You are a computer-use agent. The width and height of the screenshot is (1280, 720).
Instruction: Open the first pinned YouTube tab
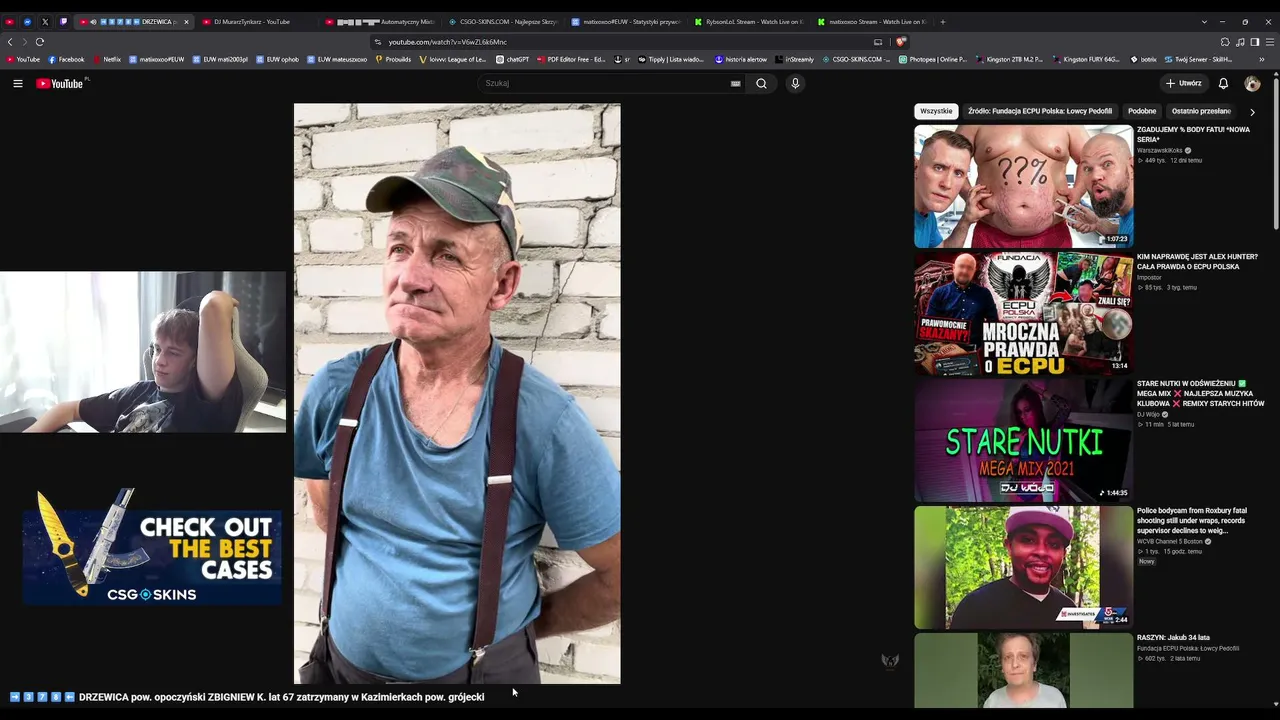pyautogui.click(x=10, y=22)
